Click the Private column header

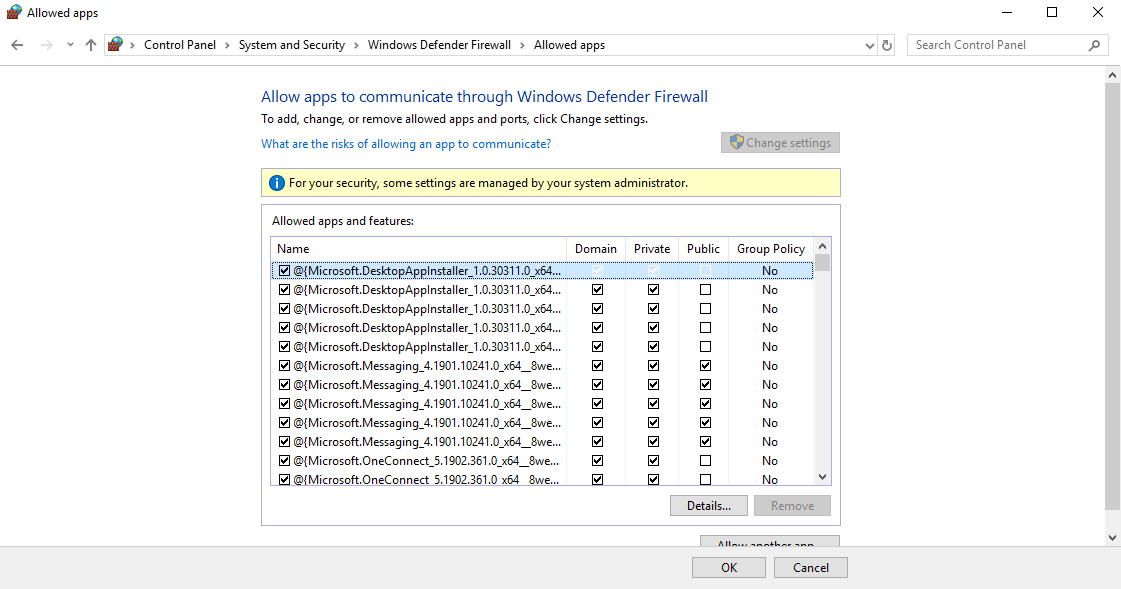[x=652, y=249]
